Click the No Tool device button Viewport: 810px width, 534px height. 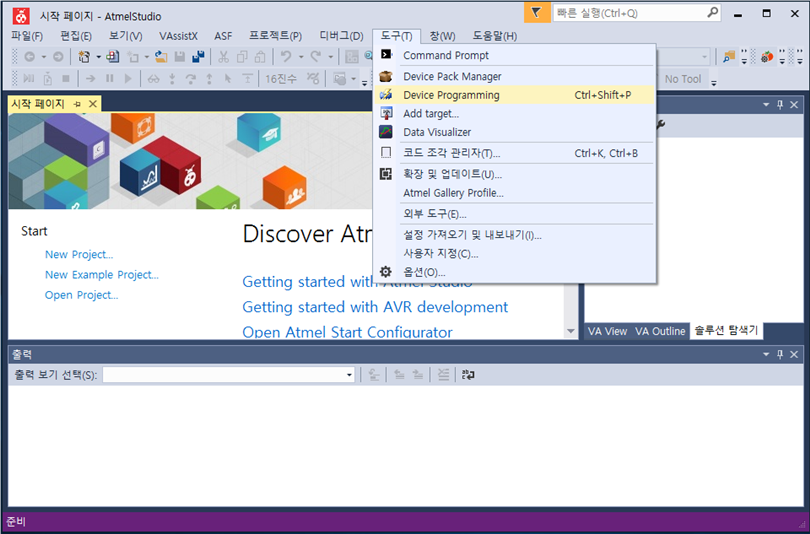point(682,79)
